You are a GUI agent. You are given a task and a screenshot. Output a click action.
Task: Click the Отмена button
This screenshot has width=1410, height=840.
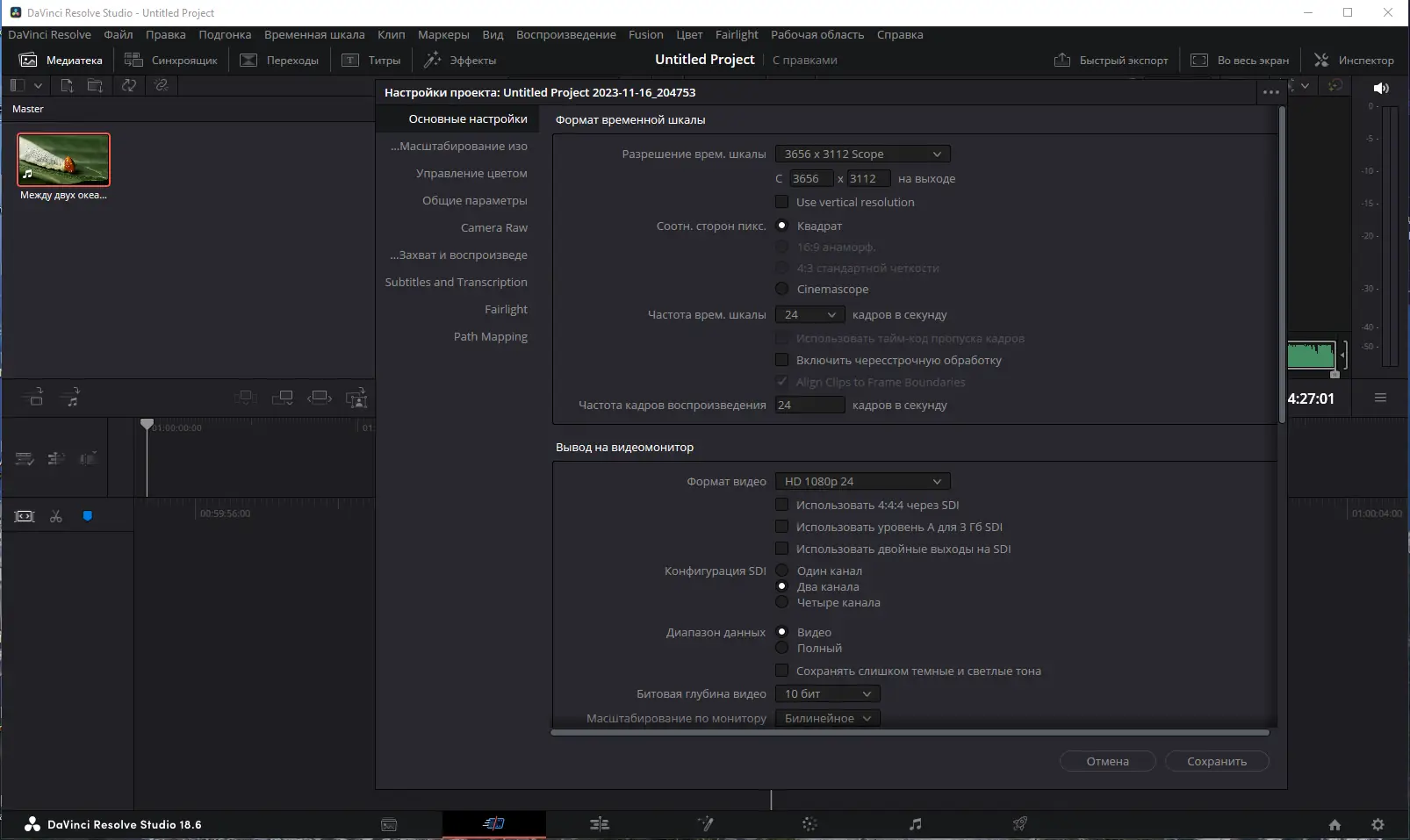click(1107, 761)
